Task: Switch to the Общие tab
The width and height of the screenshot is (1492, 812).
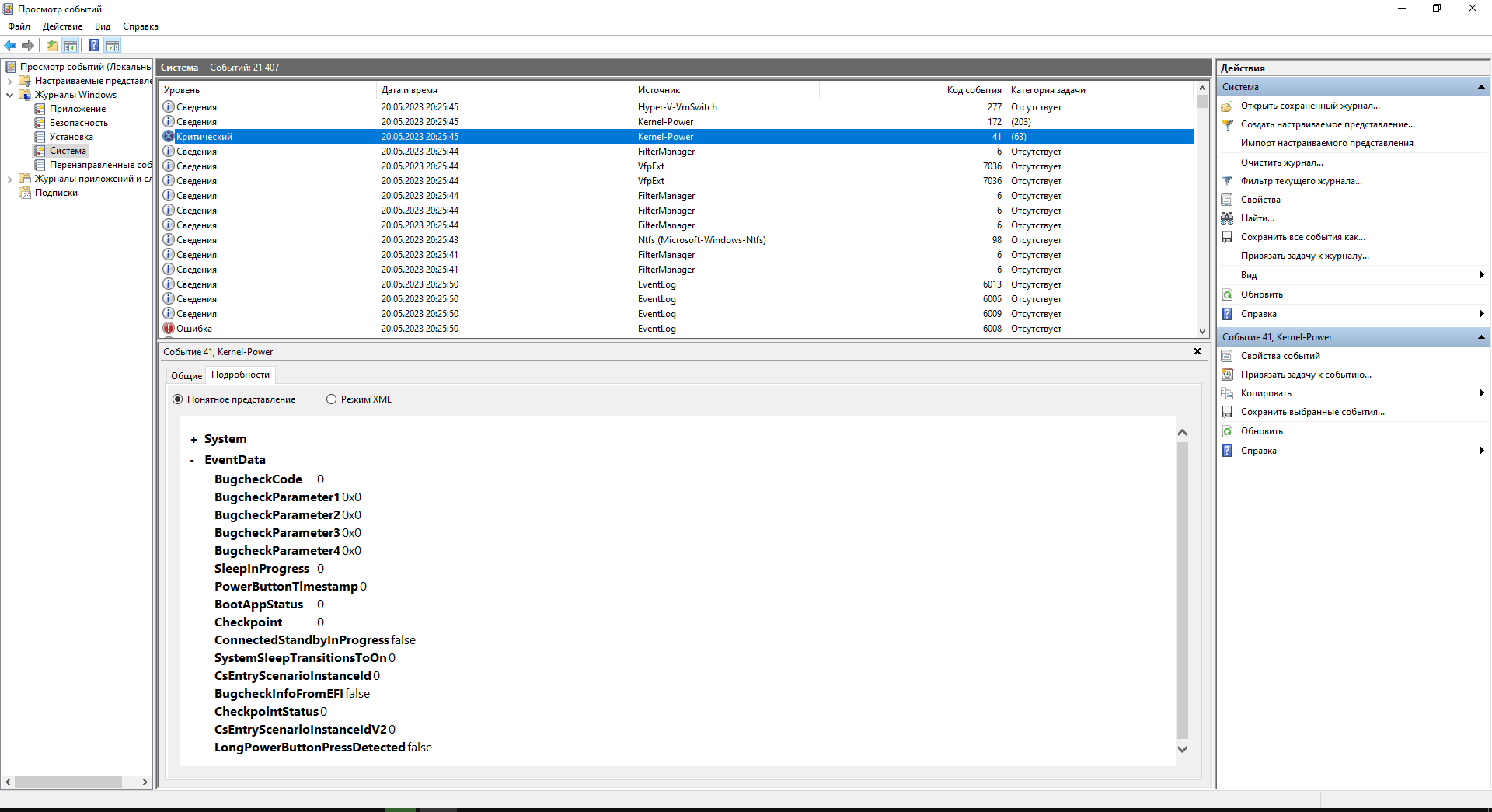Action: (186, 376)
